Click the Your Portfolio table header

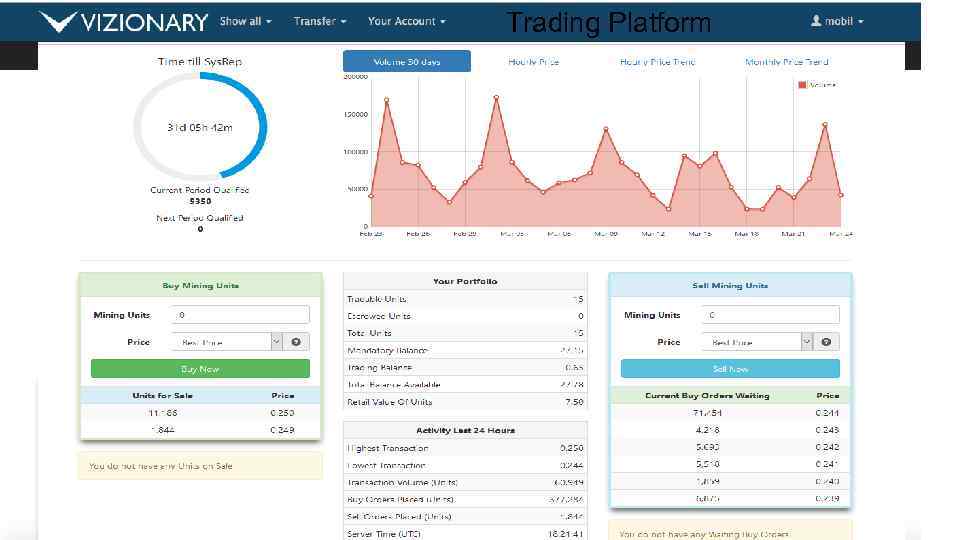tap(465, 282)
